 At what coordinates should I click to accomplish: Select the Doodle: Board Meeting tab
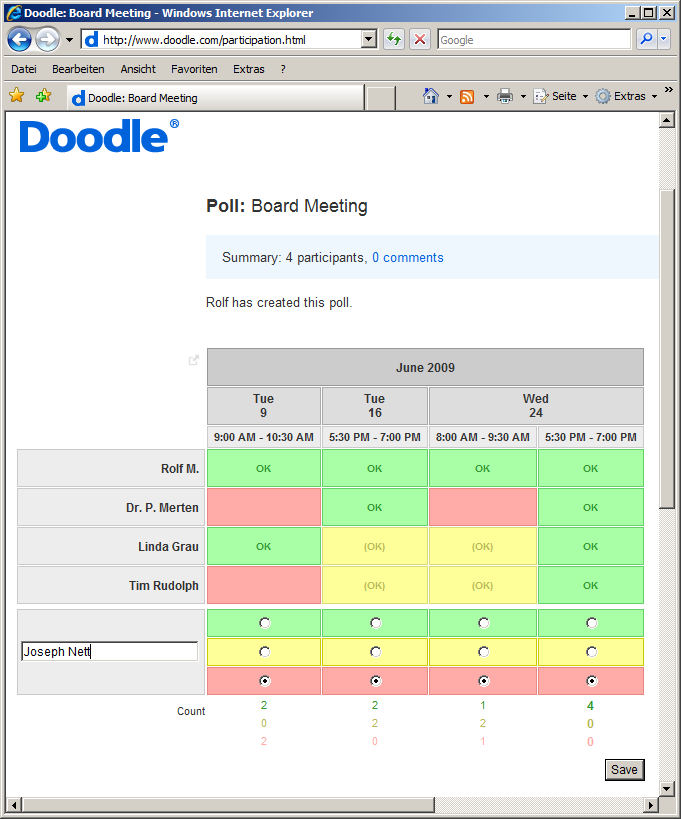tap(215, 98)
